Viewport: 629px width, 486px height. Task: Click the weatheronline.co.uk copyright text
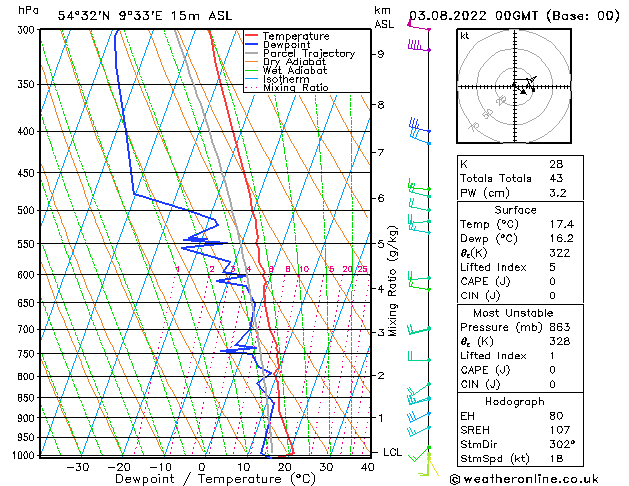tap(524, 479)
